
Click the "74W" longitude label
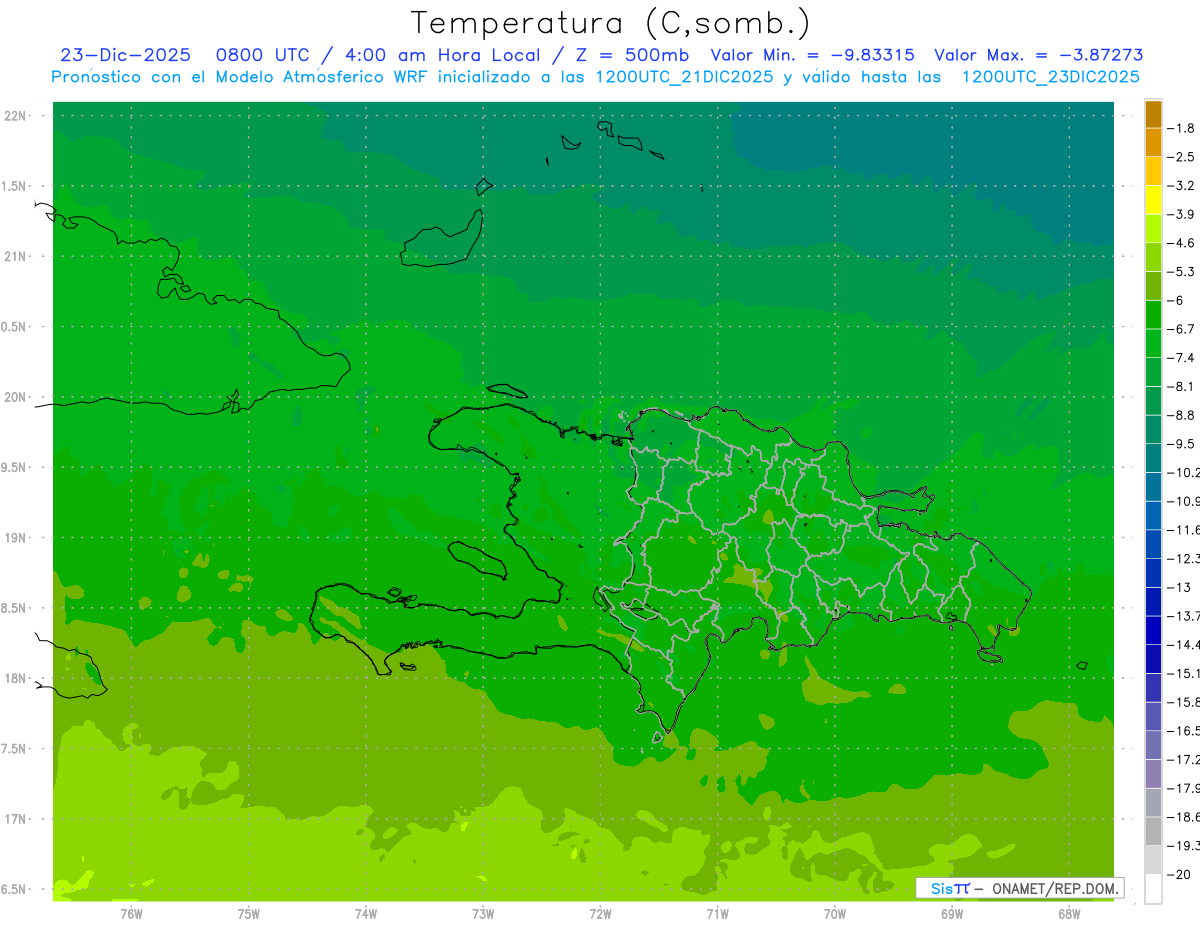coord(366,914)
